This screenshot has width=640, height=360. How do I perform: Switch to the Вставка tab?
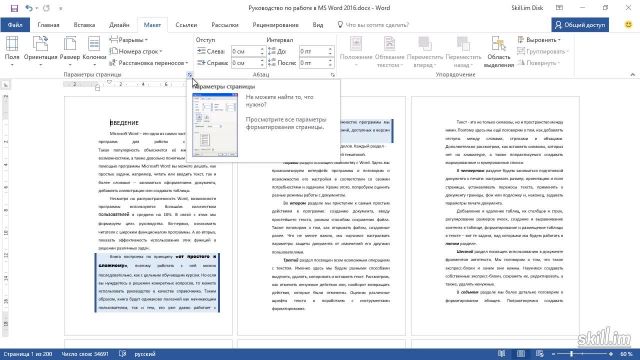84,25
